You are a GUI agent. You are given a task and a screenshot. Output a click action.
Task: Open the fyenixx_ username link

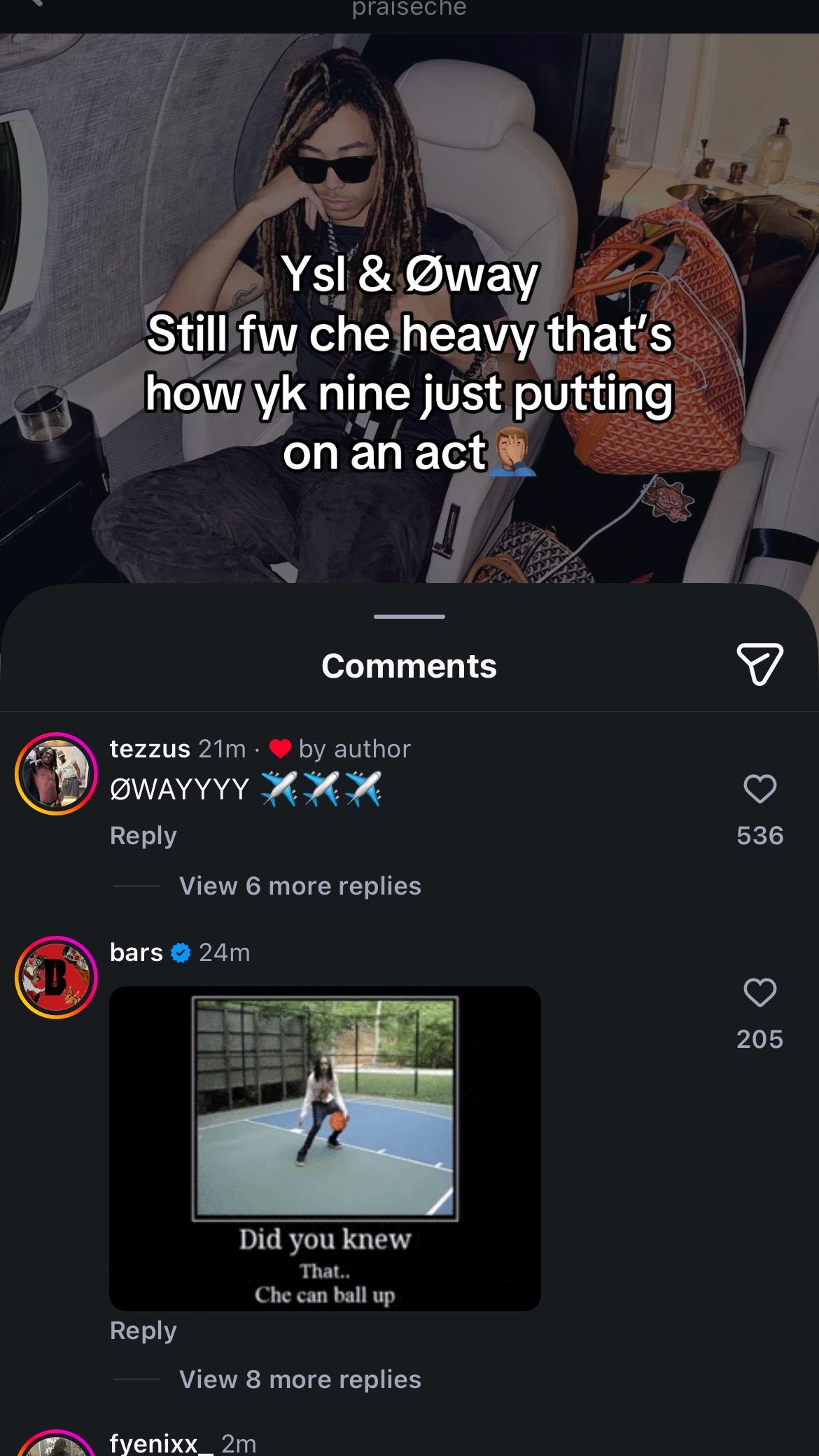[162, 1443]
